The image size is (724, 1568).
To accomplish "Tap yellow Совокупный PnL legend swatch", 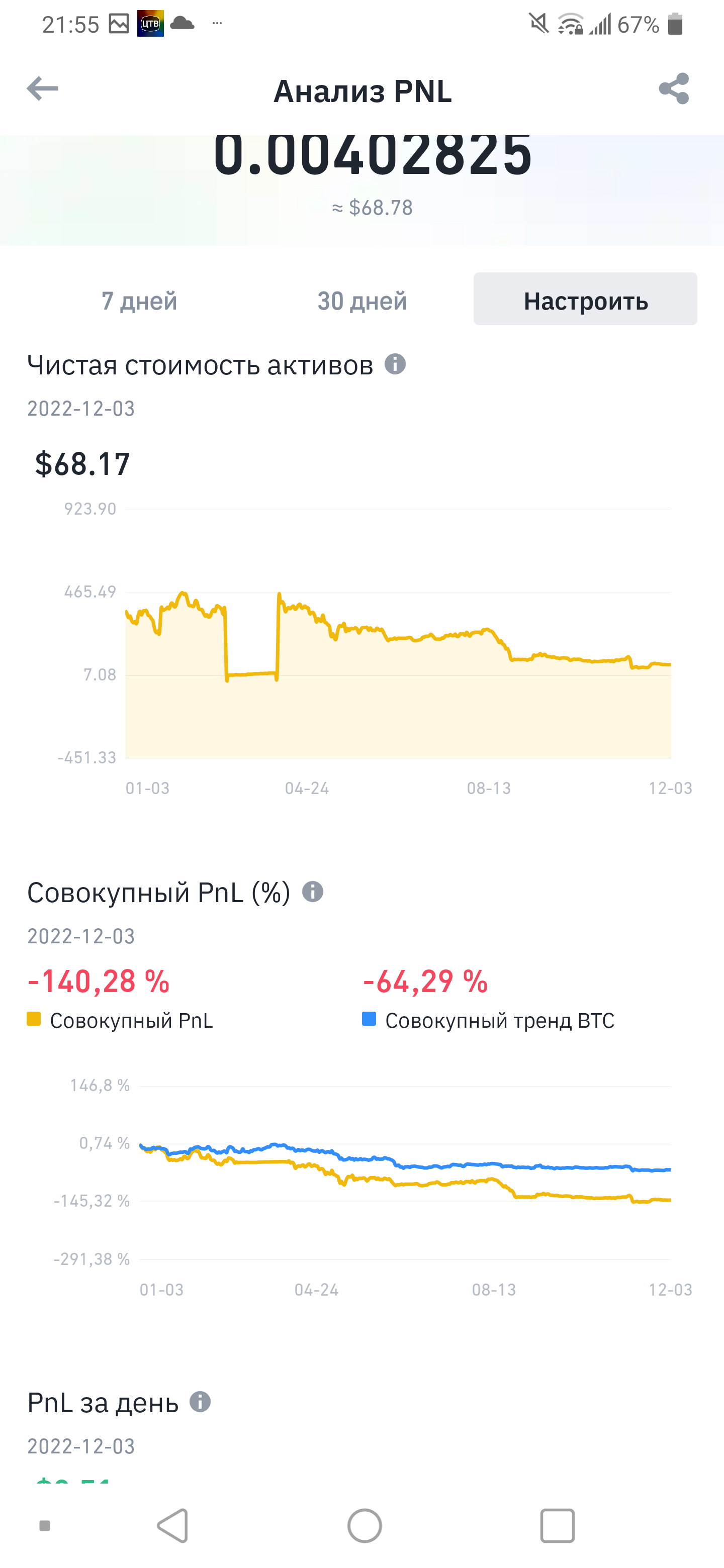I will click(x=34, y=1019).
